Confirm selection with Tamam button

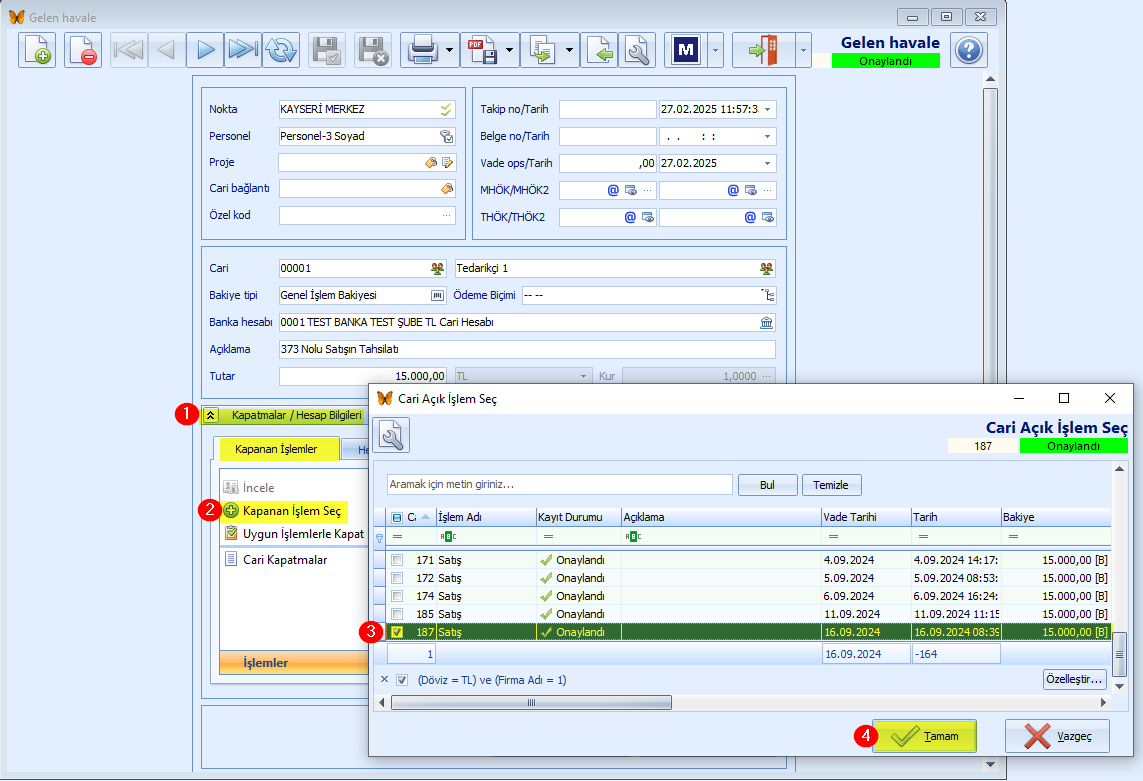[924, 737]
